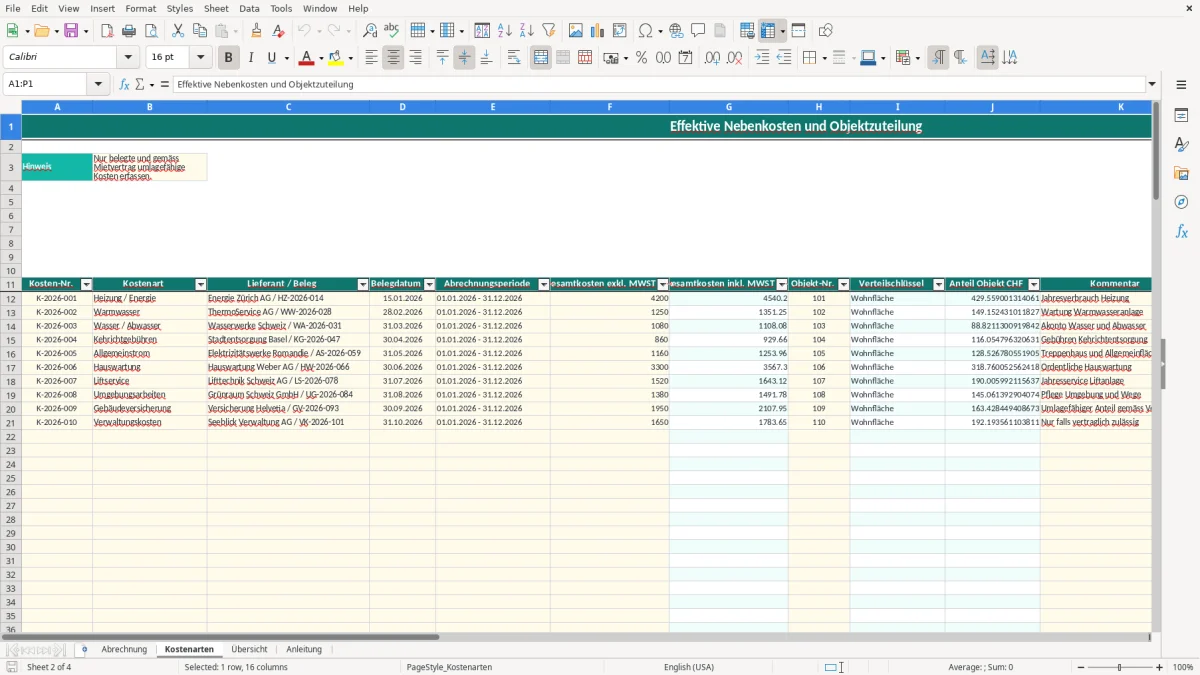Viewport: 1200px width, 675px height.
Task: Zoom in with plus button
Action: coord(1160,667)
